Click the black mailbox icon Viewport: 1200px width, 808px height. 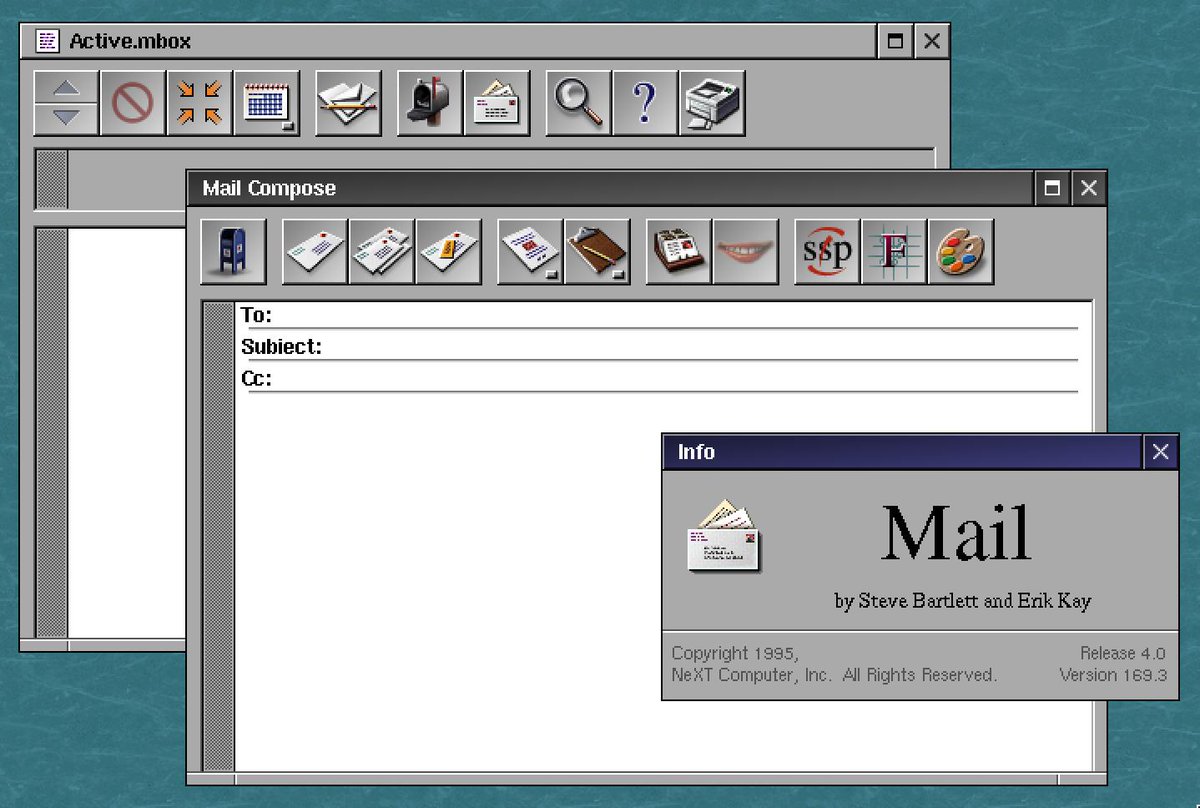(x=430, y=103)
